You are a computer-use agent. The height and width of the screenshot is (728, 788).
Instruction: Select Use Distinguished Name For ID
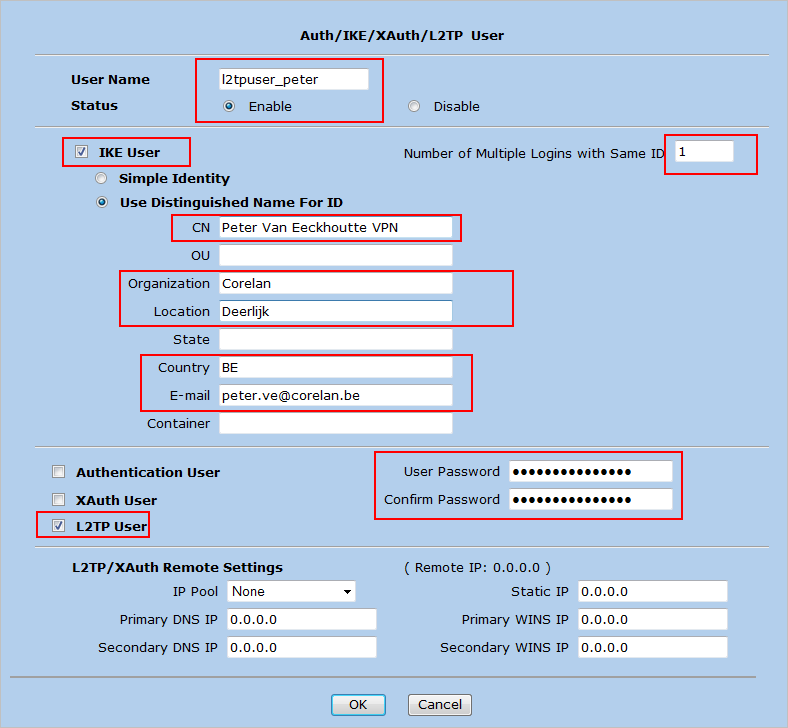(101, 202)
